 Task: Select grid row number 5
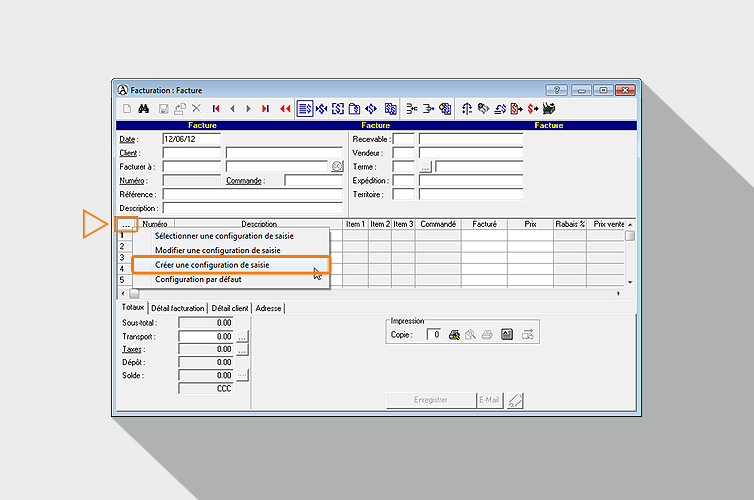[123, 280]
